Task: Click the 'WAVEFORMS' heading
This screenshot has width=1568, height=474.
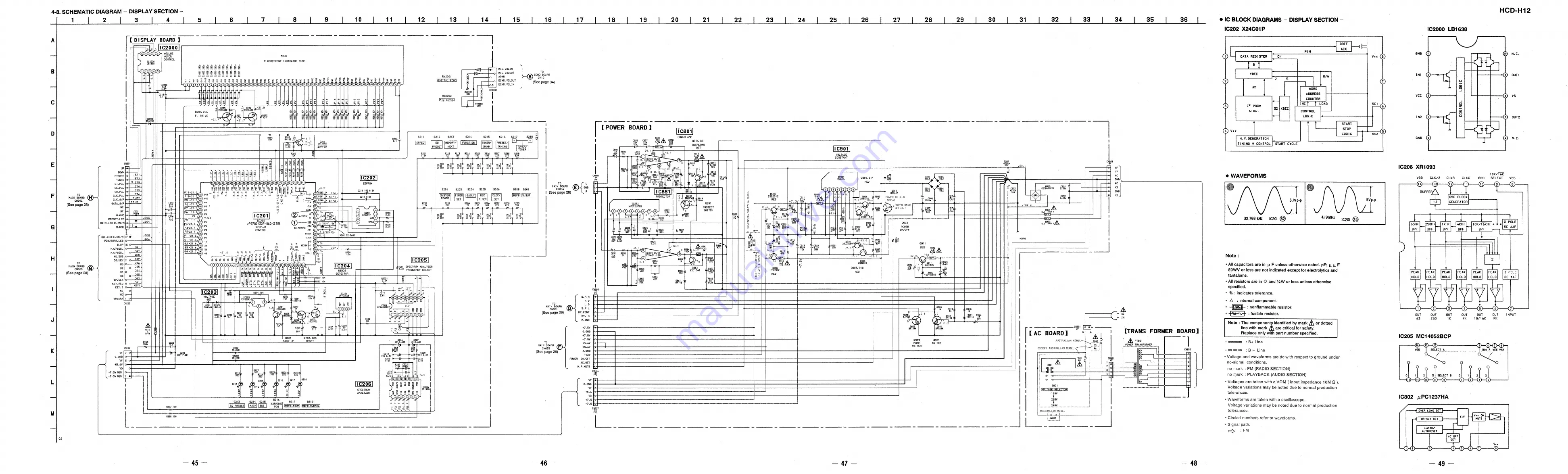Action: pos(1249,176)
